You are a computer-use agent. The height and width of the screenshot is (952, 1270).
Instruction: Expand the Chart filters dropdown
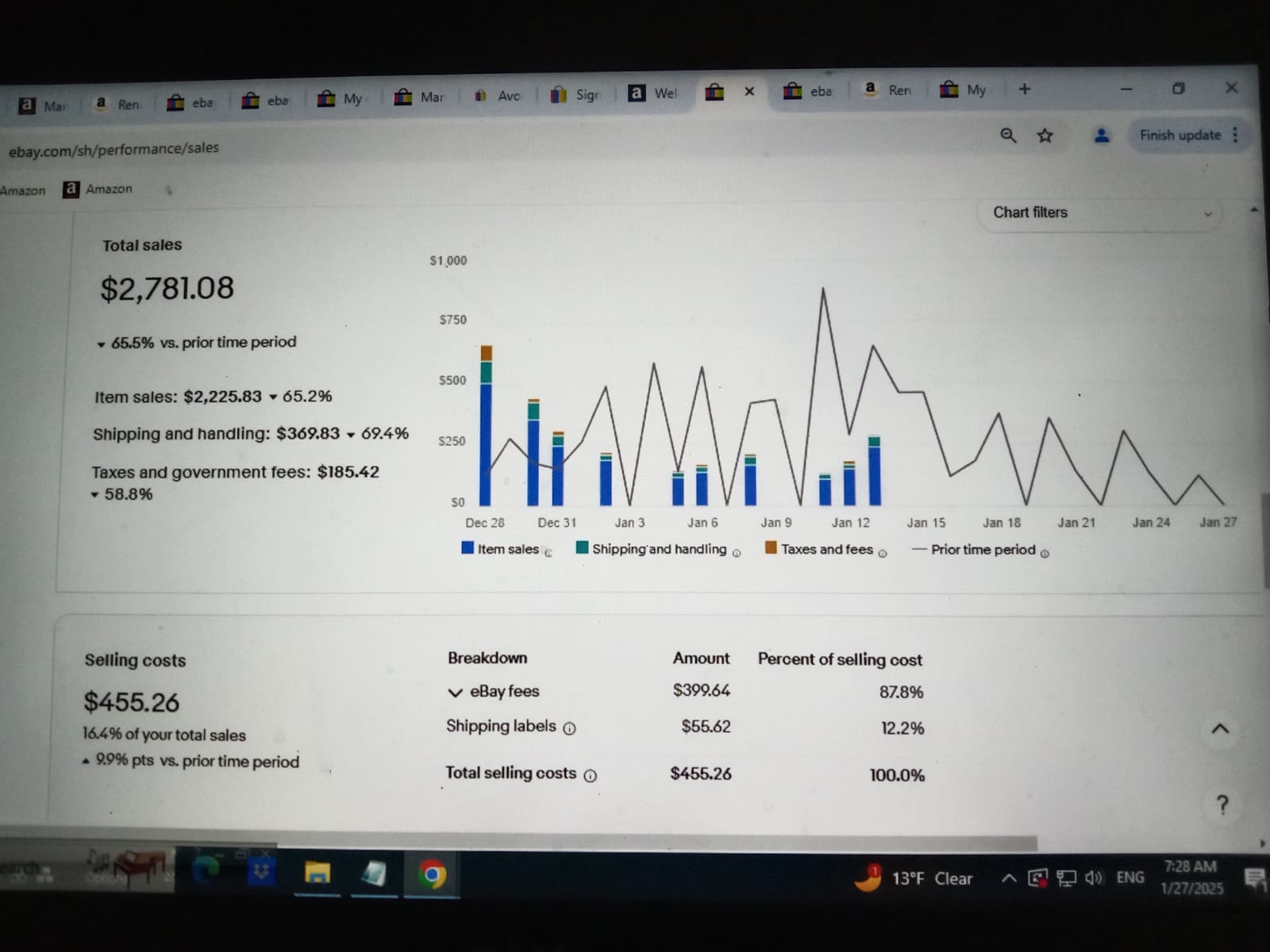[1101, 213]
